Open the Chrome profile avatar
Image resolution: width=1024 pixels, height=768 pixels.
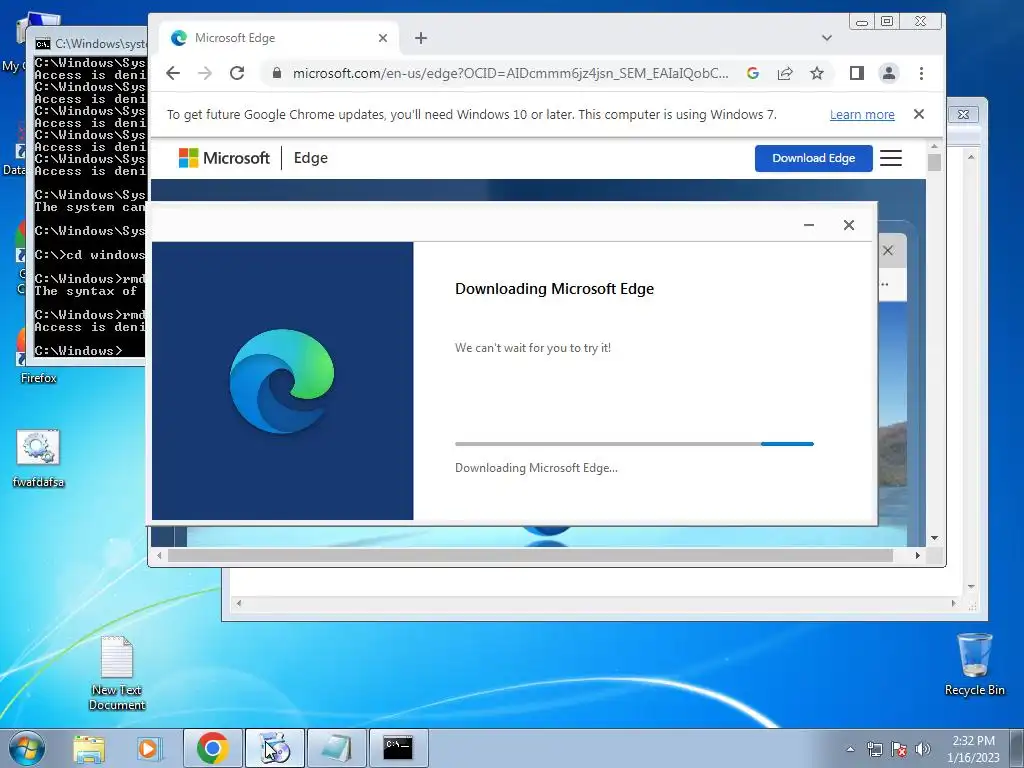pos(889,73)
